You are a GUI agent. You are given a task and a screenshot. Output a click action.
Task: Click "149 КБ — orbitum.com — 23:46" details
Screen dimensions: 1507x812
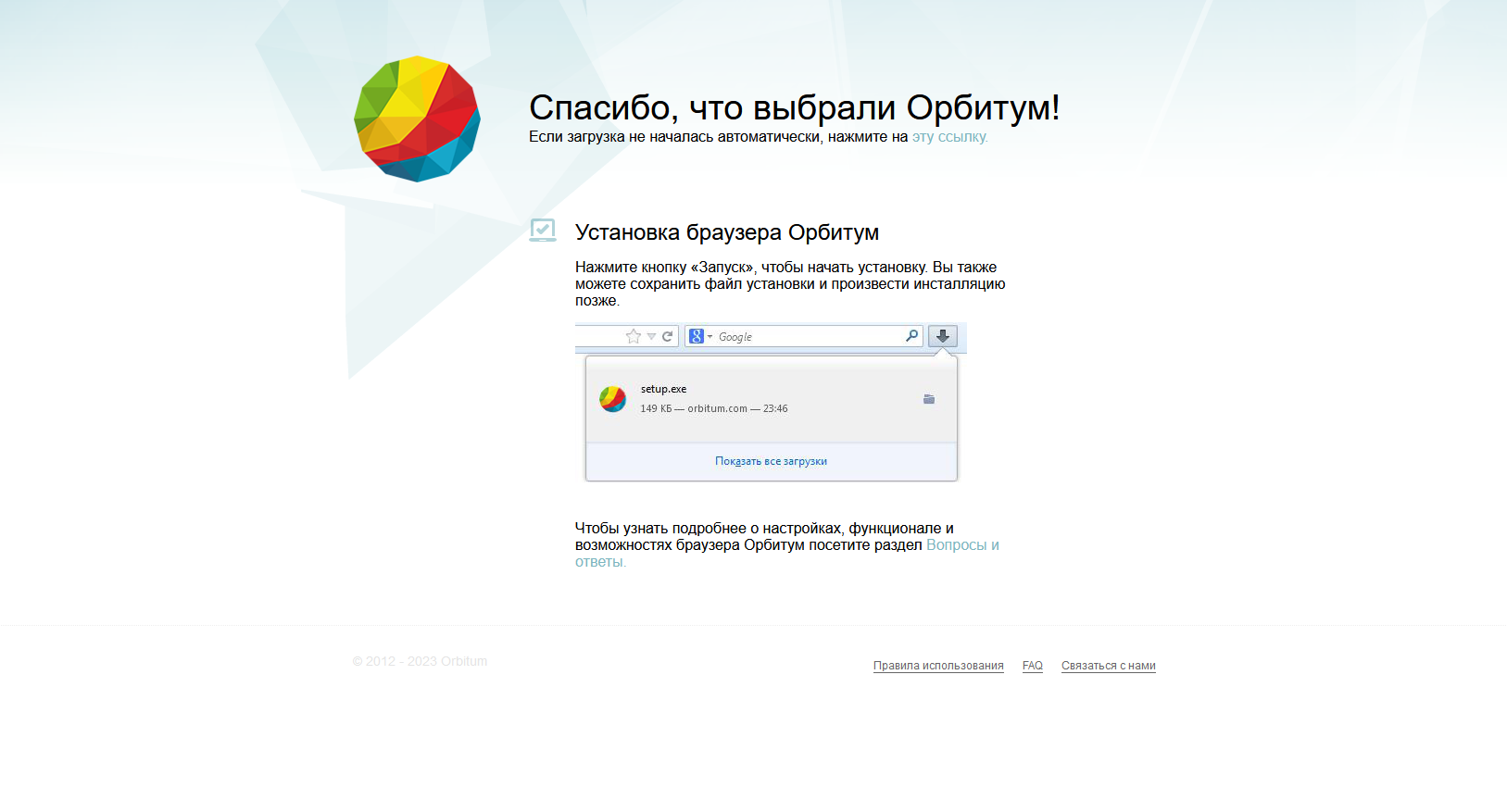[714, 408]
